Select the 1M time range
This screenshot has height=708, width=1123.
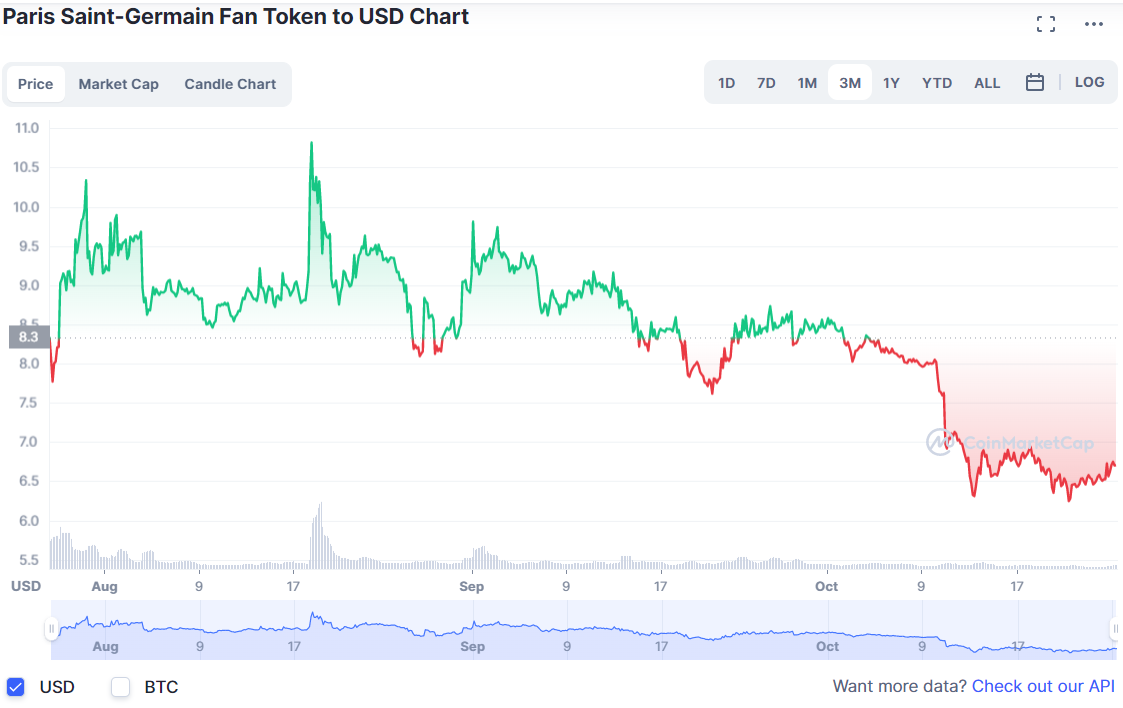pyautogui.click(x=807, y=83)
